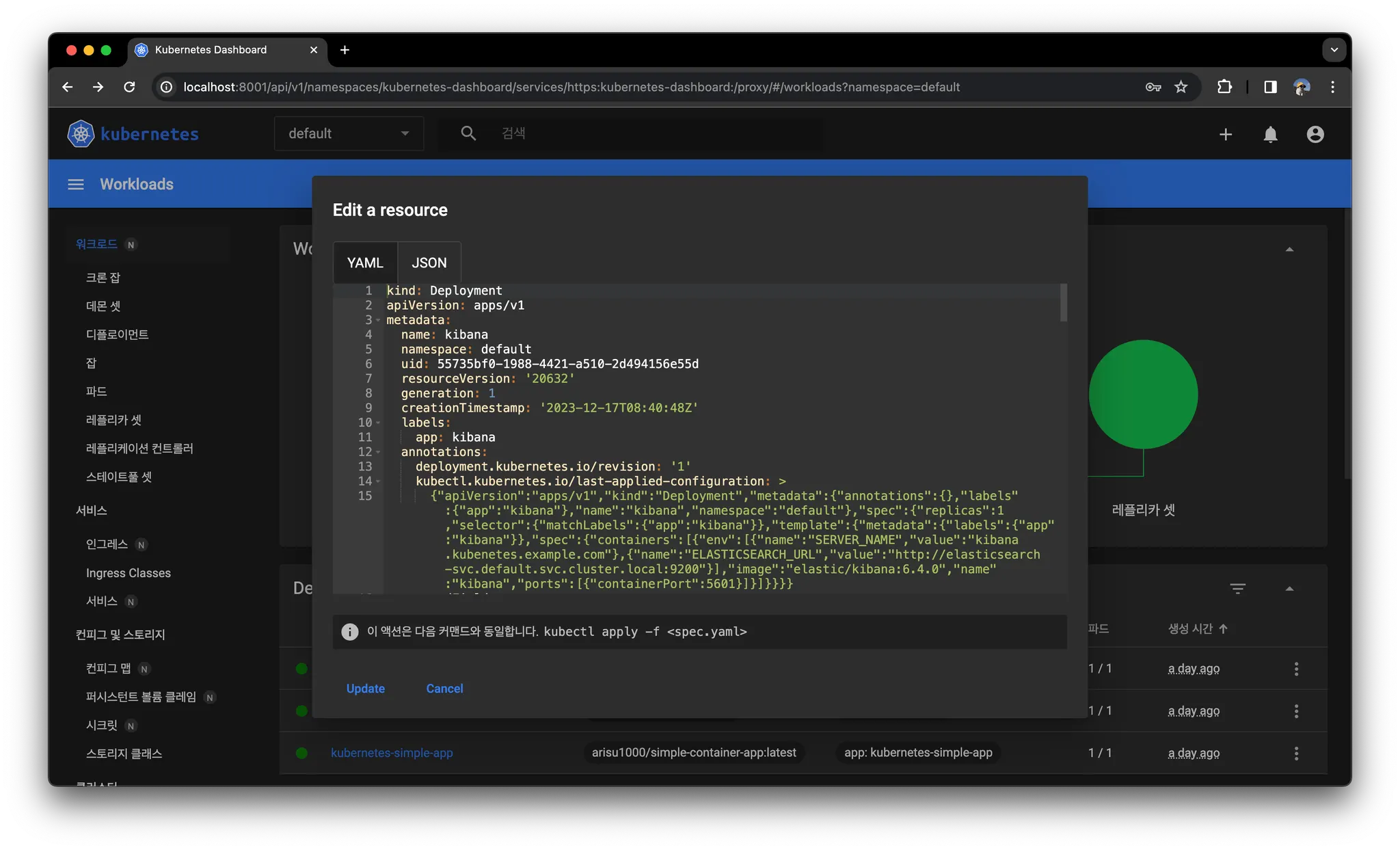Open the browser extensions icon
This screenshot has height=850, width=1400.
tap(1224, 87)
